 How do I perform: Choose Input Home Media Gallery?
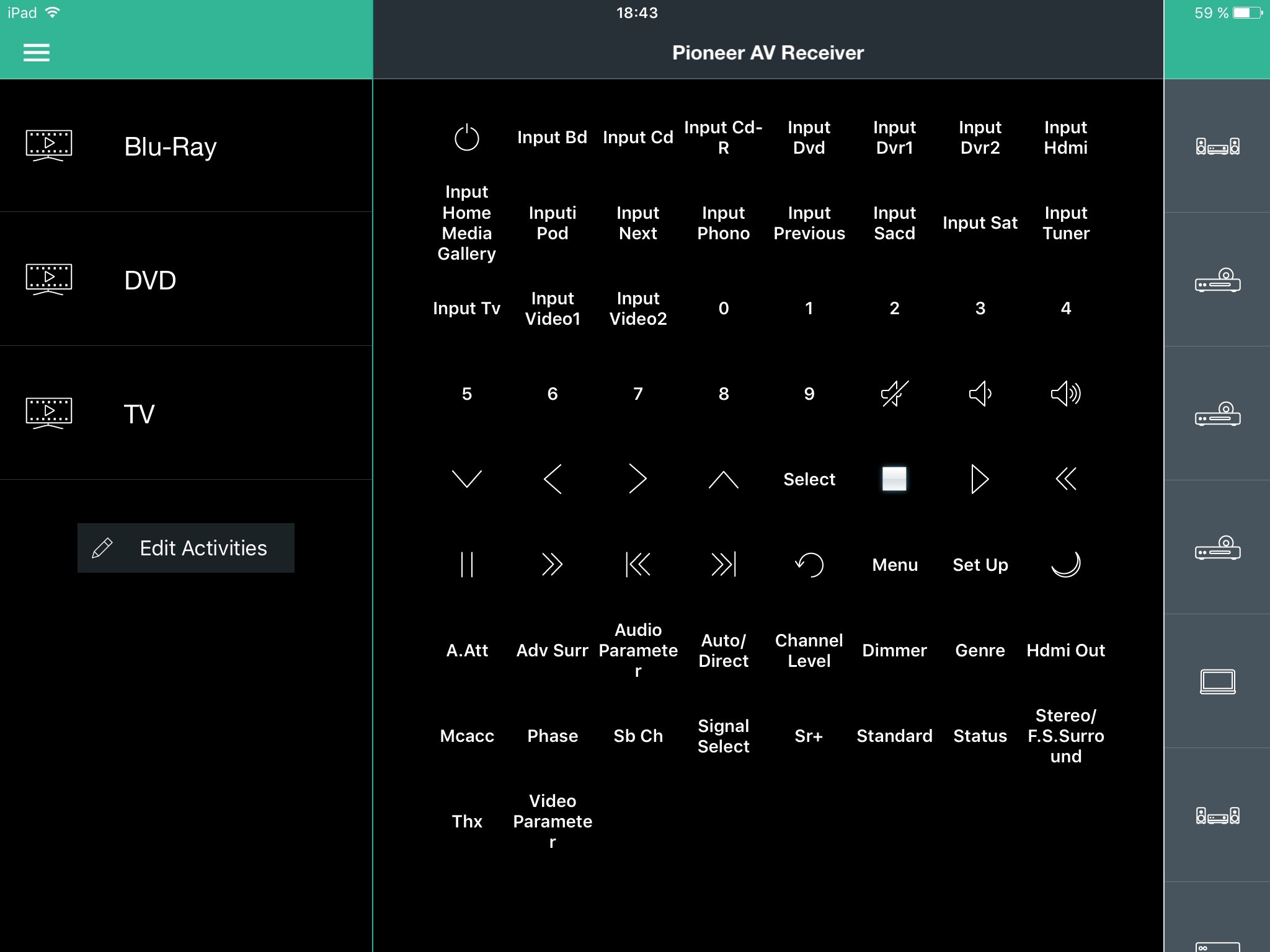(x=467, y=223)
